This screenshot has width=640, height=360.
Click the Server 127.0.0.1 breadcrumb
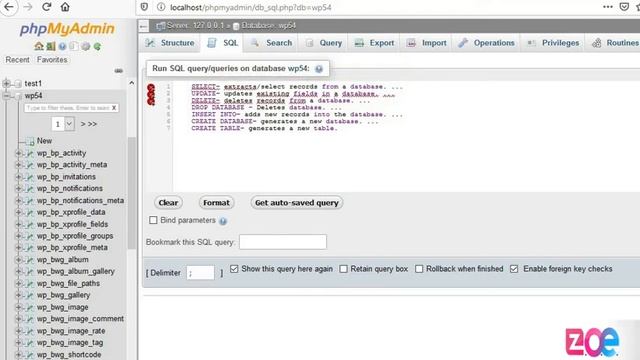(x=195, y=25)
